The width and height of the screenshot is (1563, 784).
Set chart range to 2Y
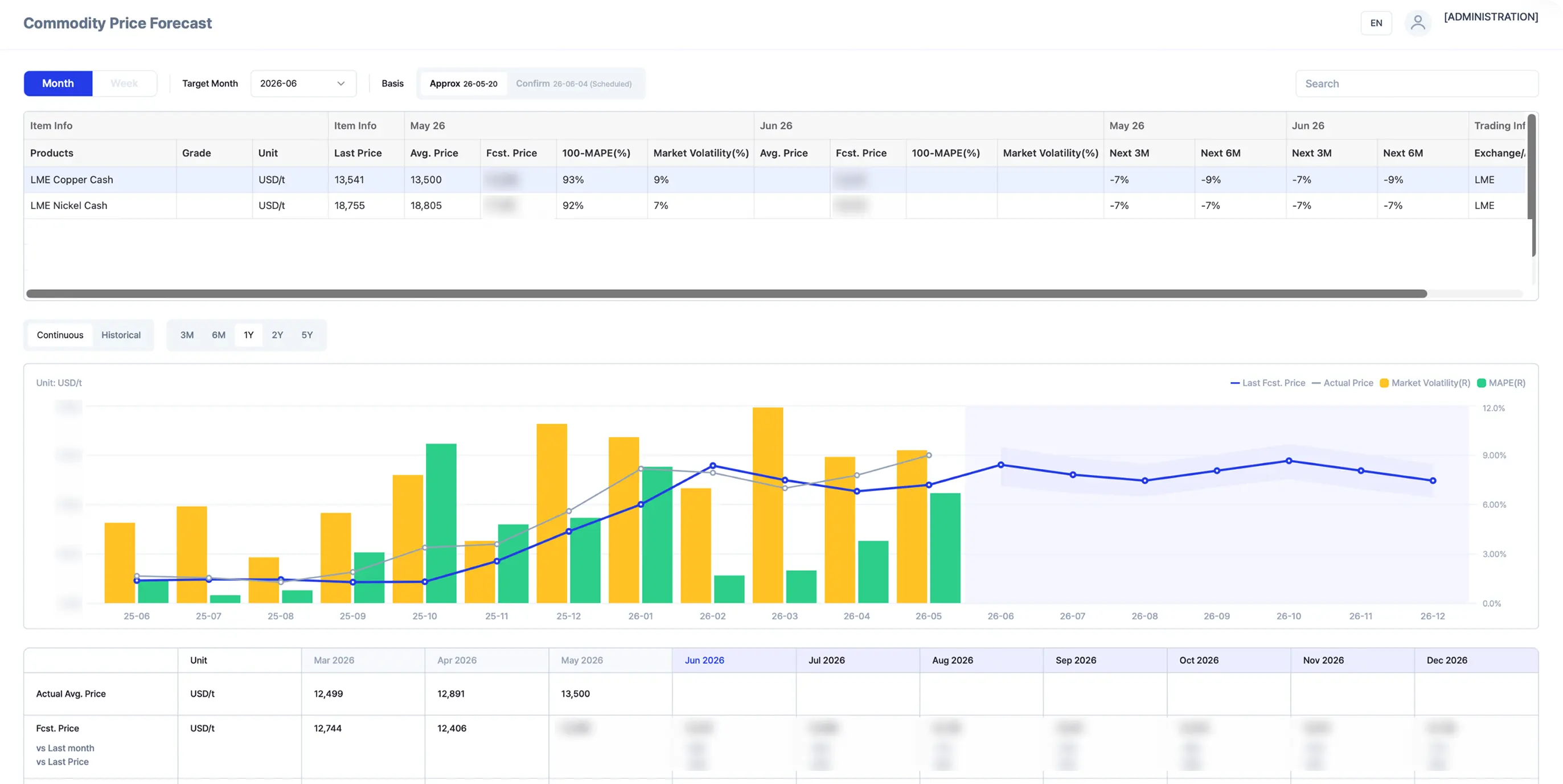point(277,335)
